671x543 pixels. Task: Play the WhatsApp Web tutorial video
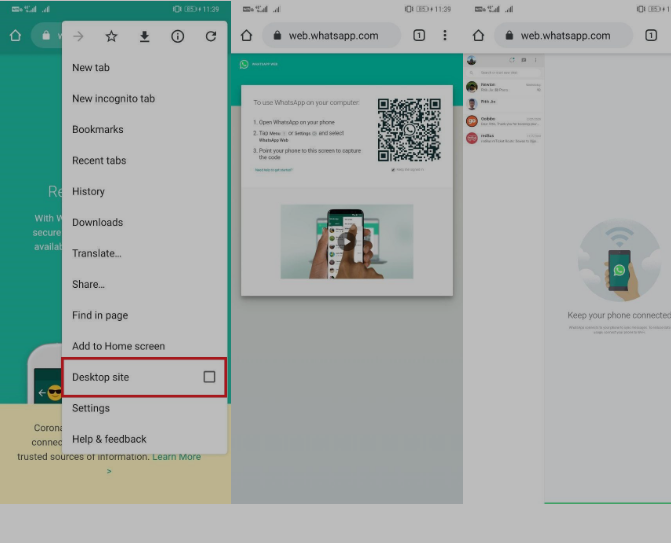pyautogui.click(x=347, y=242)
